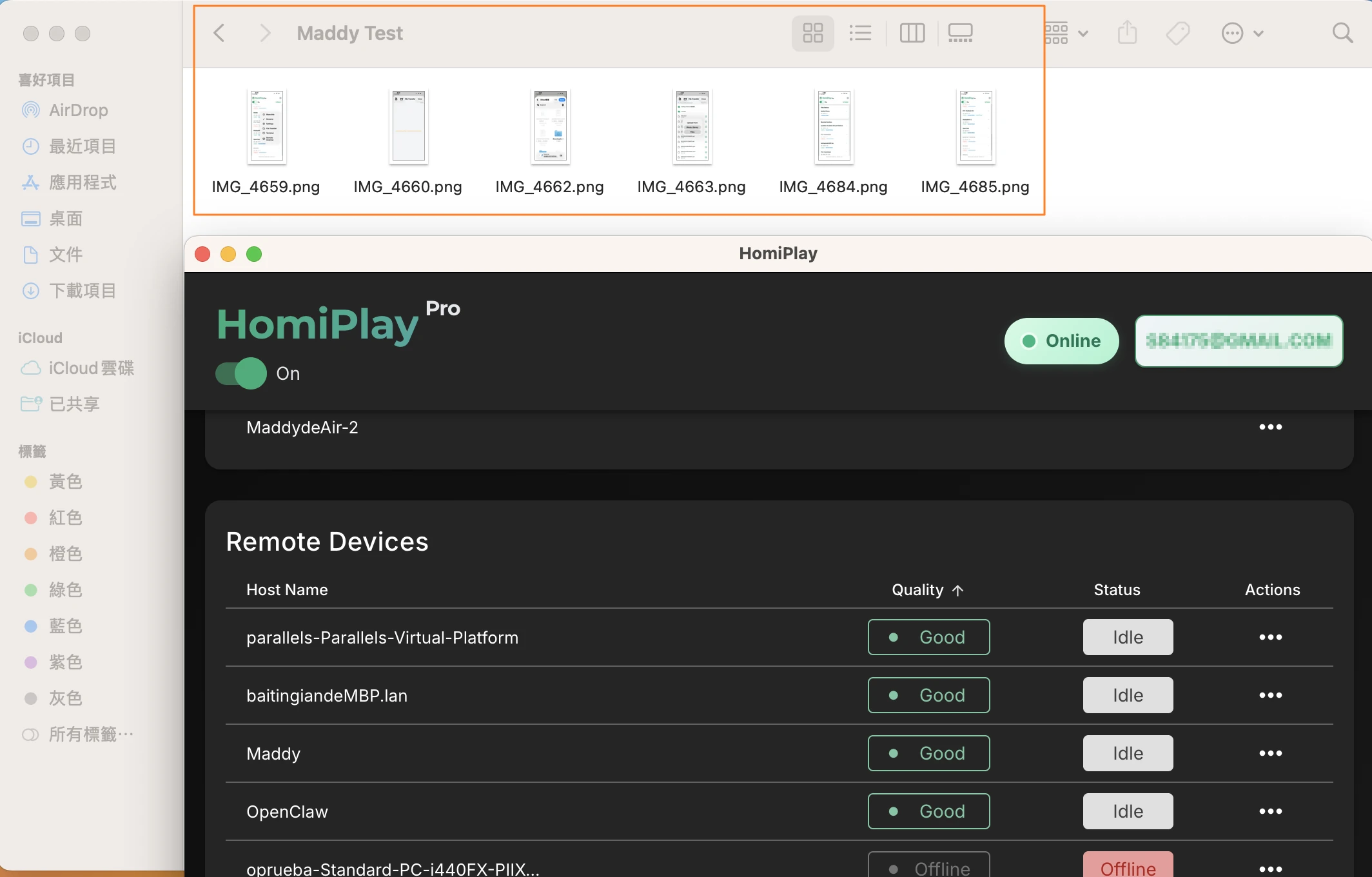
Task: Turn off the HomiPlay On switch
Action: tap(241, 373)
